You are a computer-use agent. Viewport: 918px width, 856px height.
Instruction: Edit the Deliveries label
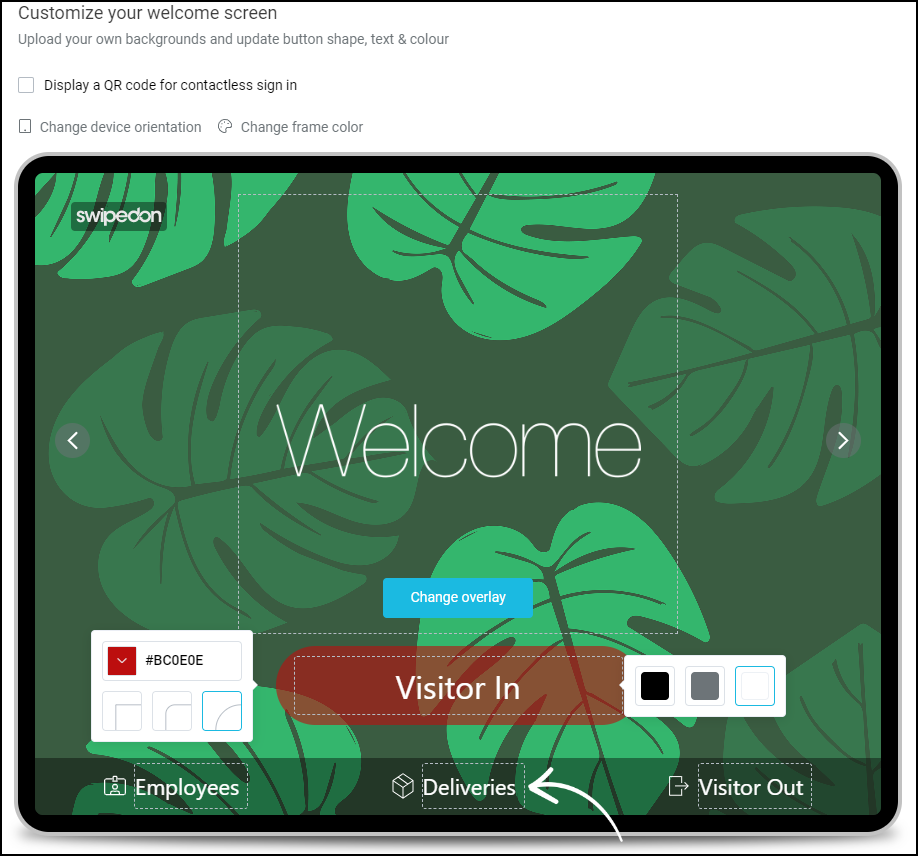tap(473, 786)
